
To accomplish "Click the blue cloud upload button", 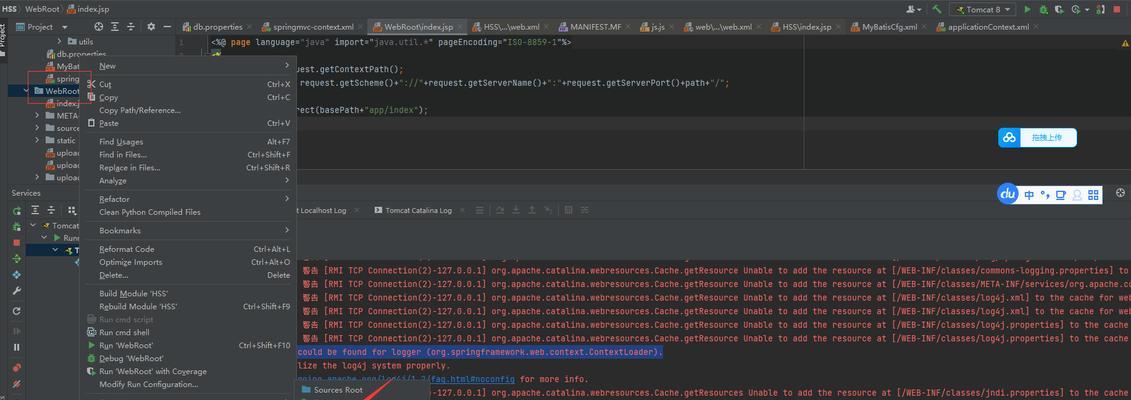I will tap(1037, 138).
